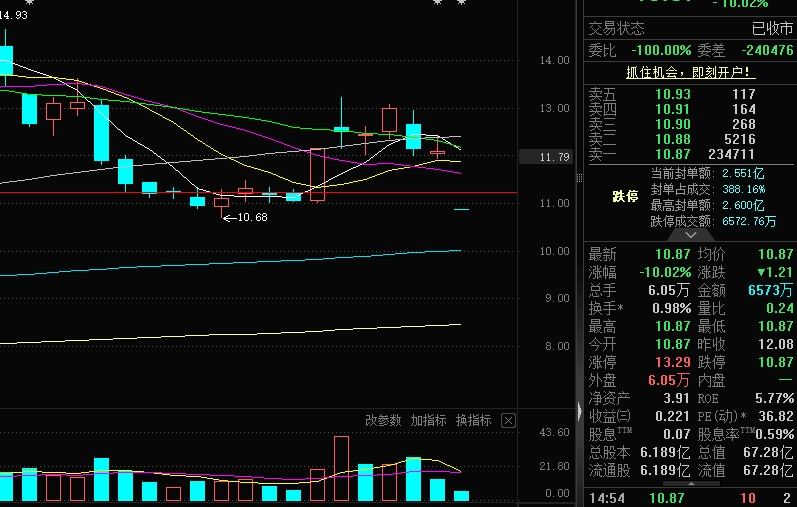Click the 量比 0.24 value
797x507 pixels.
(x=780, y=308)
